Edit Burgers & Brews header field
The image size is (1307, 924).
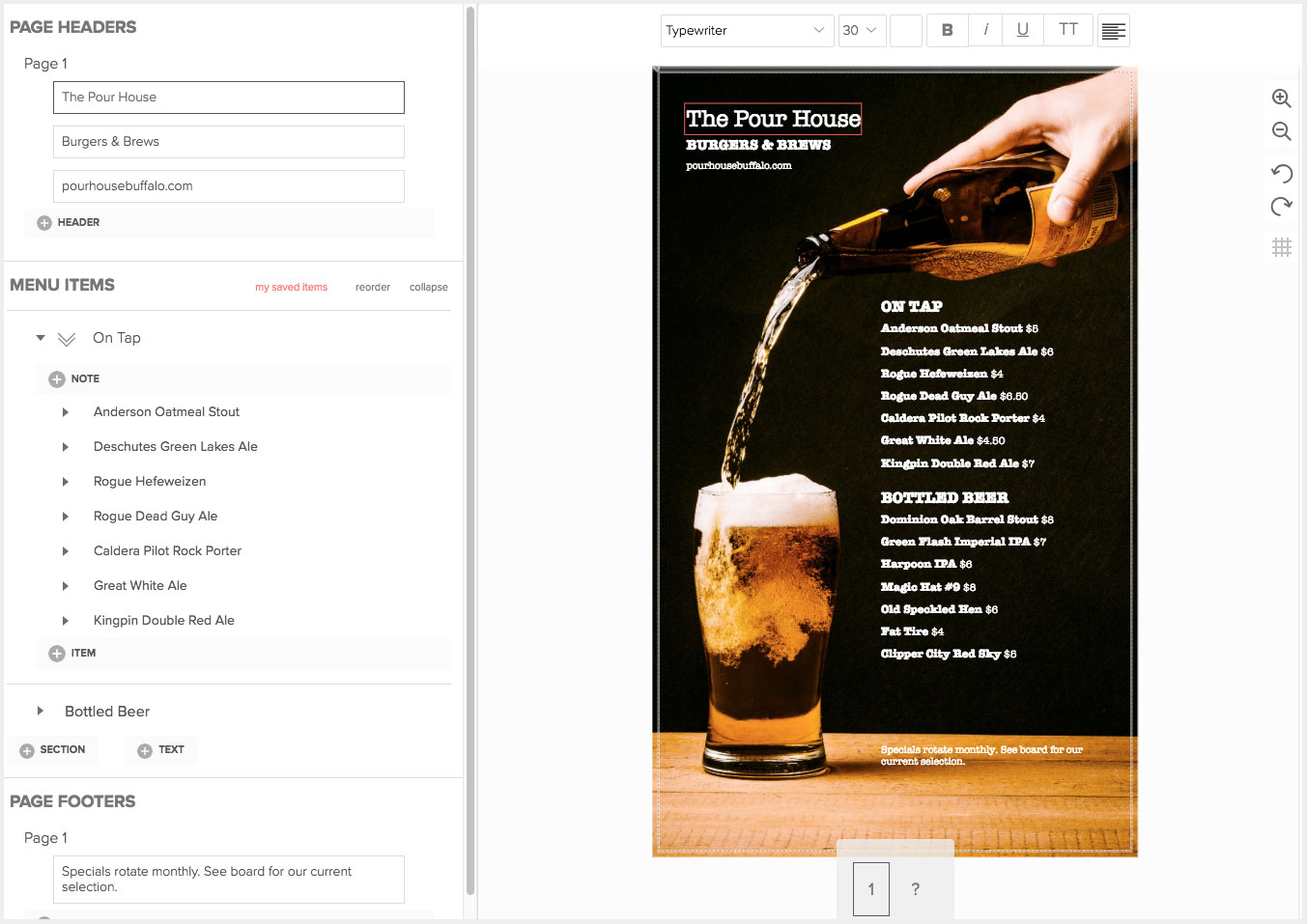coord(229,142)
